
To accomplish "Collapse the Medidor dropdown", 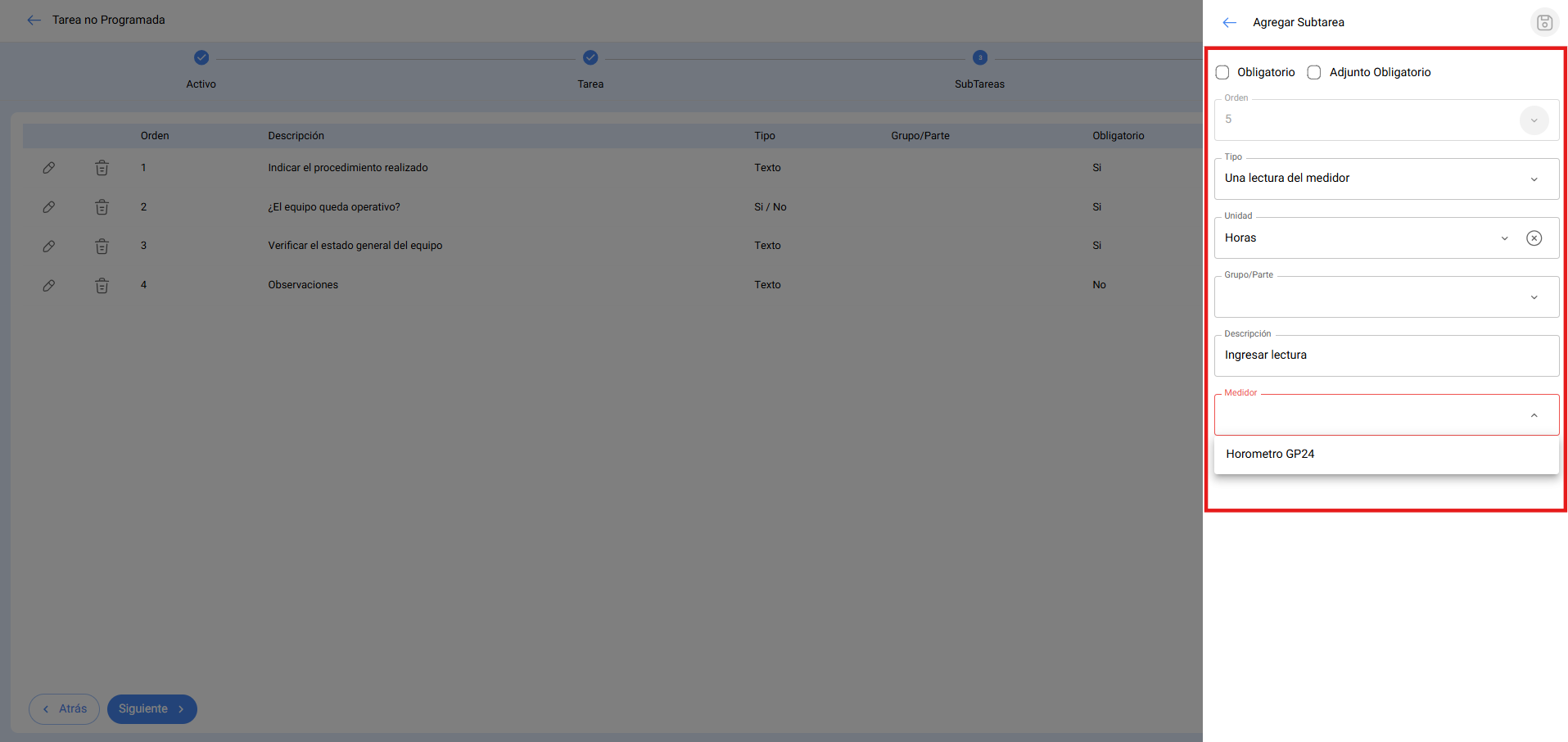I will tap(1534, 416).
